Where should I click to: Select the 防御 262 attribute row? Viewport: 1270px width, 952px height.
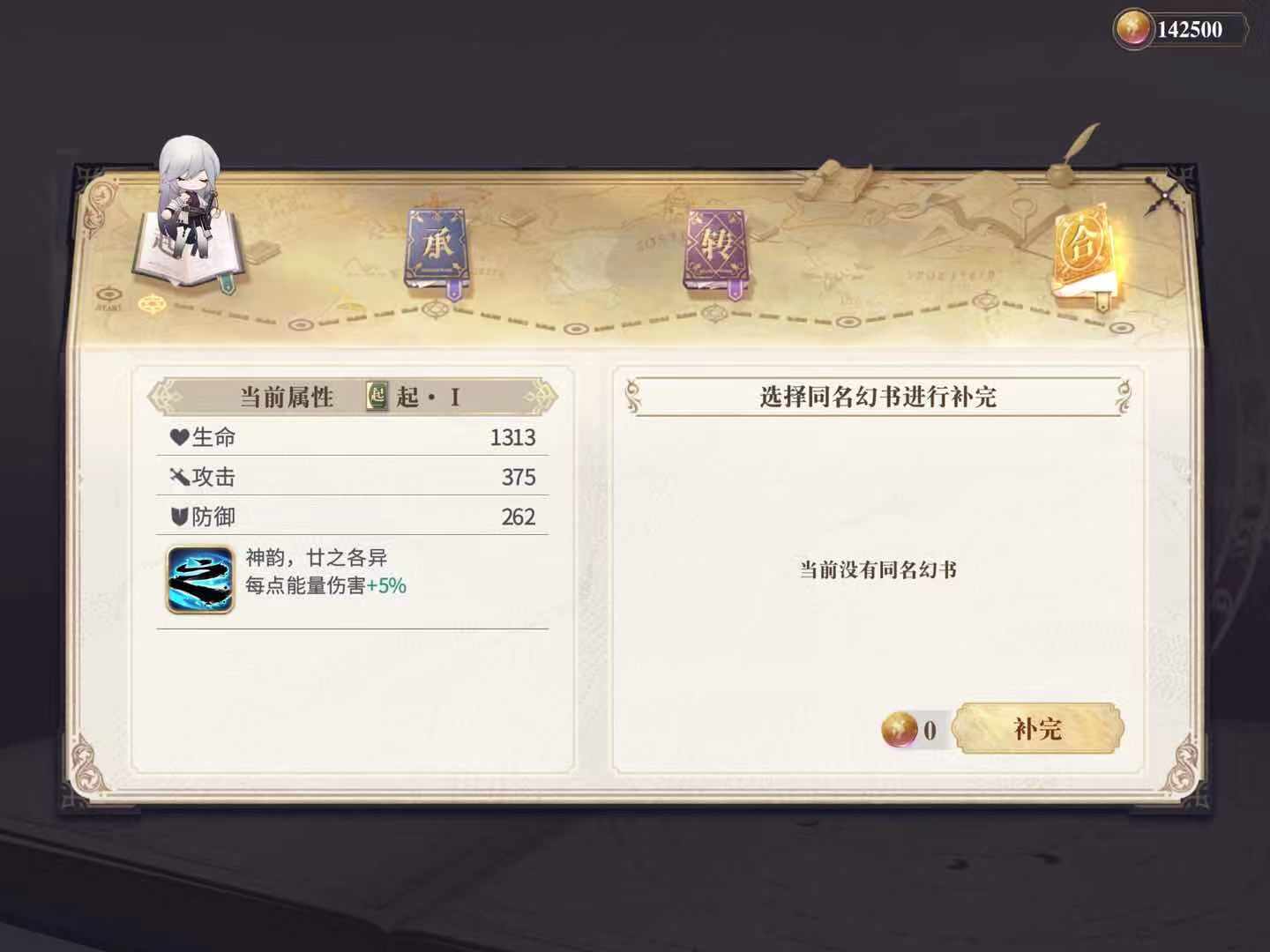[352, 517]
